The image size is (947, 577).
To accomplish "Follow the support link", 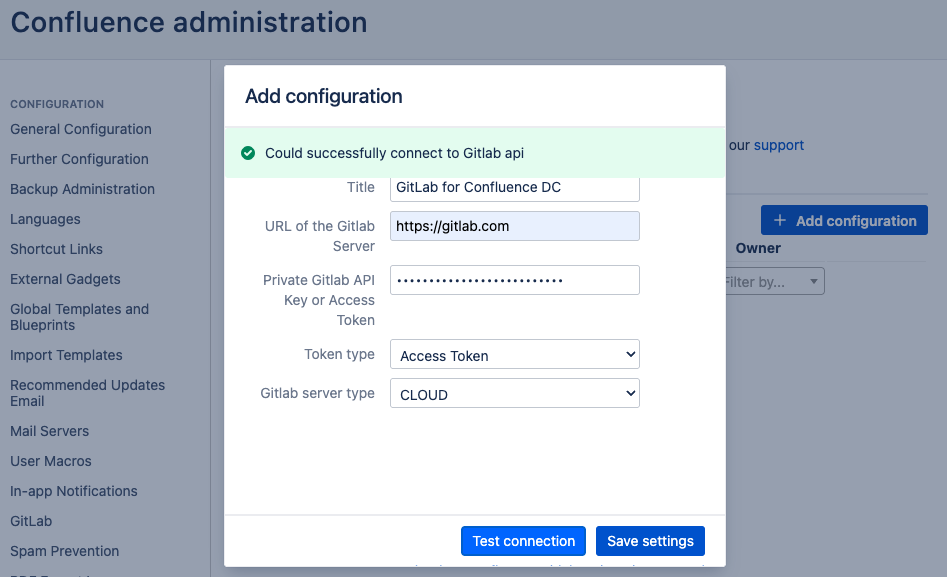I will click(x=778, y=145).
